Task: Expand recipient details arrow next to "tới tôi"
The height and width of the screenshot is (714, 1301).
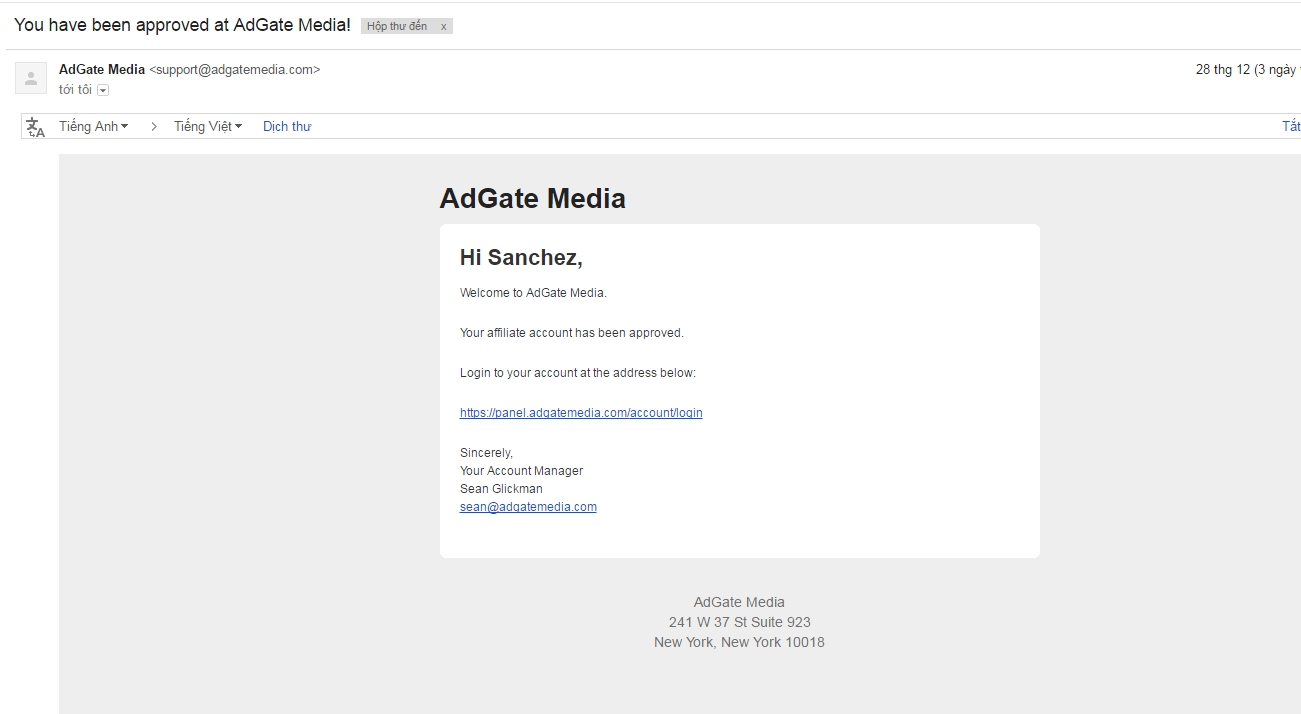Action: point(103,90)
